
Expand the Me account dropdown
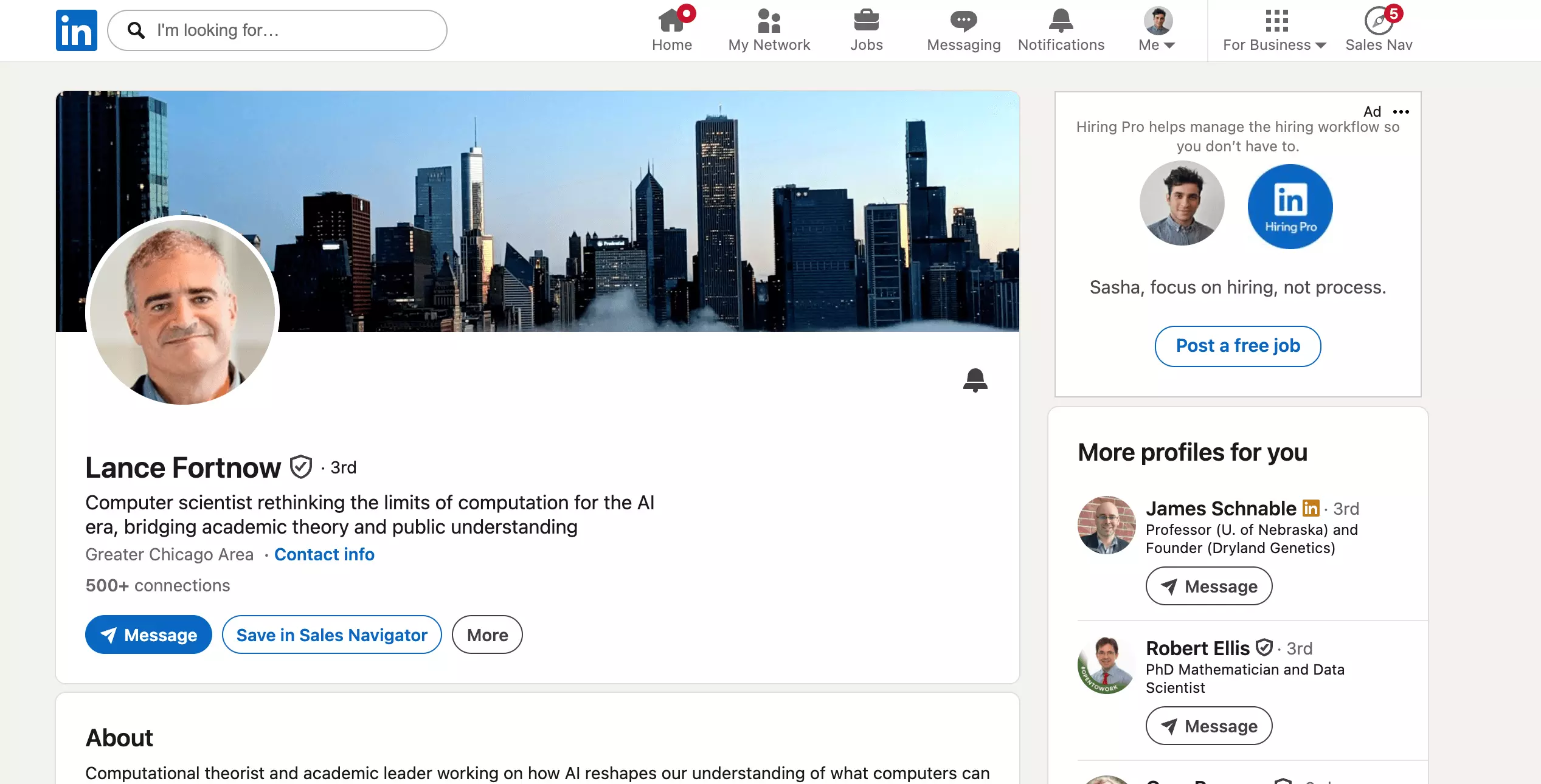tap(1157, 30)
